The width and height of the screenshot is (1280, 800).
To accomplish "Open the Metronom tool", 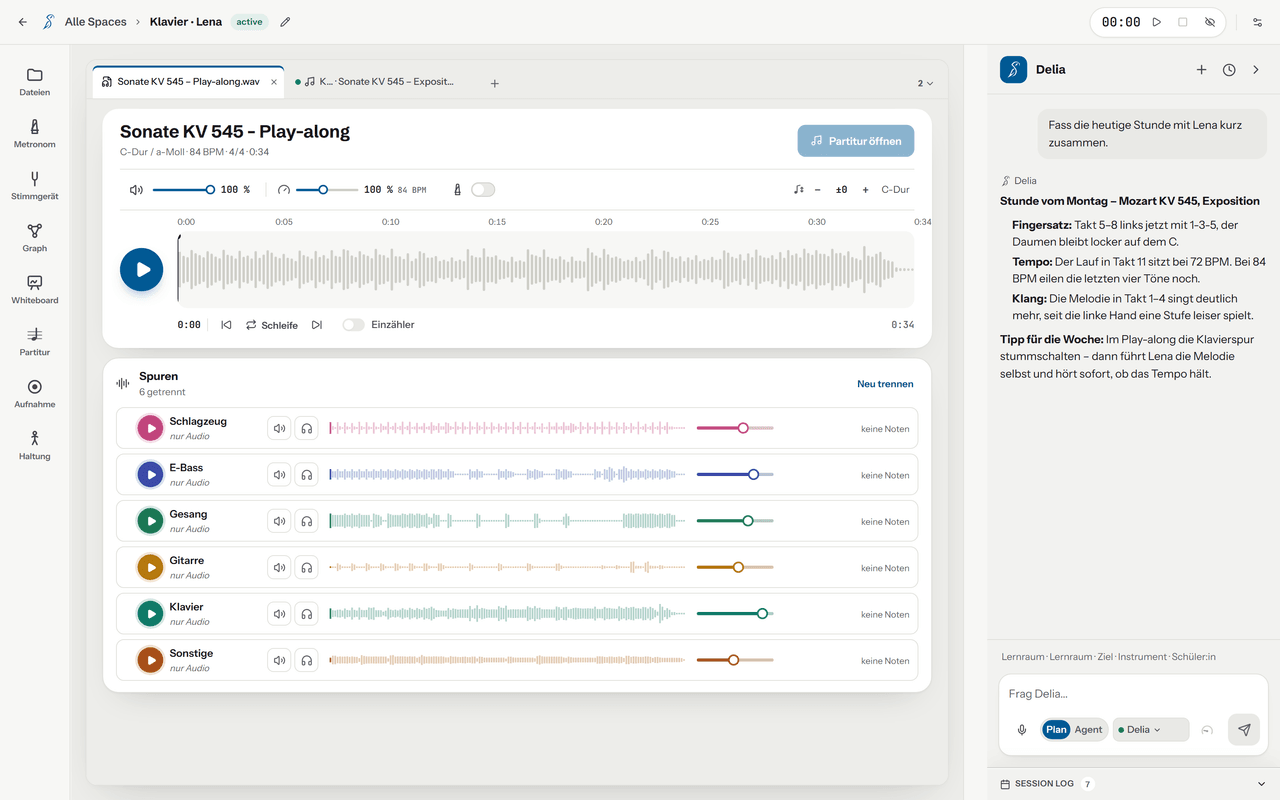I will 34,134.
